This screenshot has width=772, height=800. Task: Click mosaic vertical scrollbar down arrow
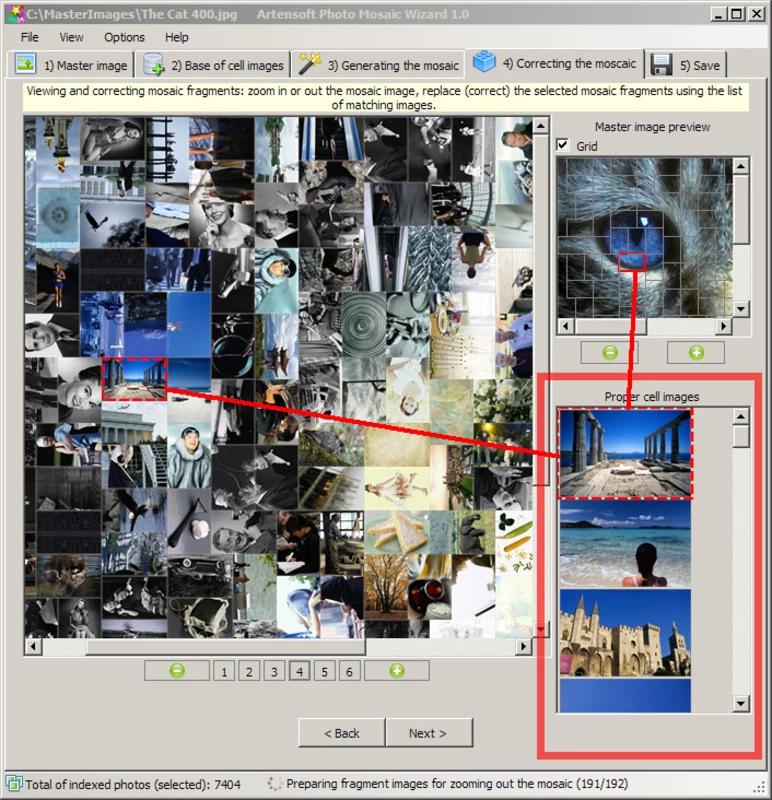tap(541, 629)
